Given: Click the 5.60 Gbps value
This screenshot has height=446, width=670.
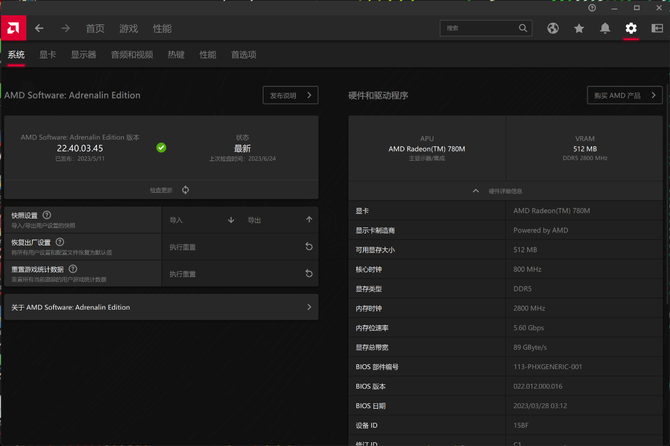Looking at the screenshot, I should pyautogui.click(x=529, y=328).
